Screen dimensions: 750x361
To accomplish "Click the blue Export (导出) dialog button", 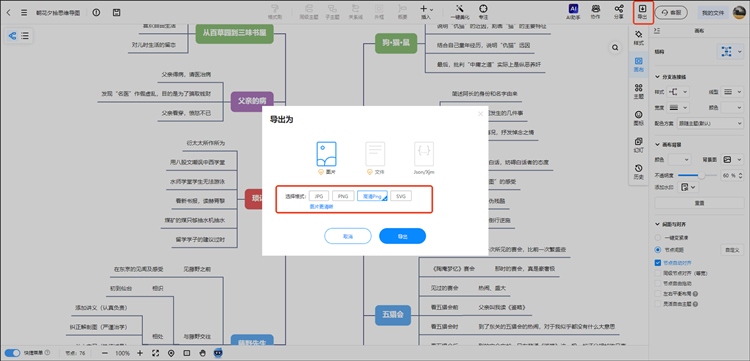I will tap(402, 236).
